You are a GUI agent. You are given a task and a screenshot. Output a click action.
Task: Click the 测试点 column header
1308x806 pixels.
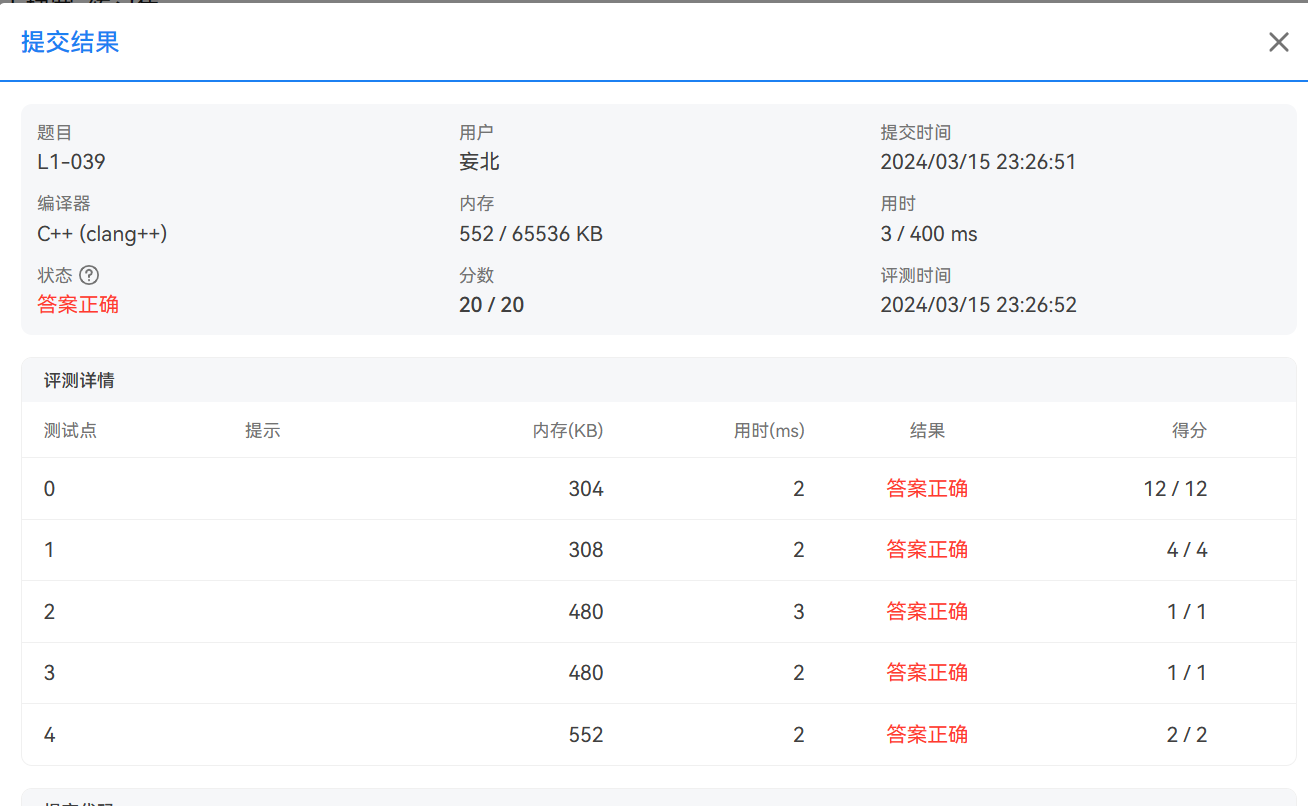[x=70, y=431]
